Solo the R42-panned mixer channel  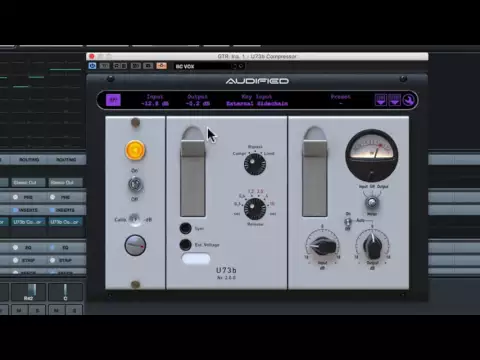pyautogui.click(x=38, y=310)
